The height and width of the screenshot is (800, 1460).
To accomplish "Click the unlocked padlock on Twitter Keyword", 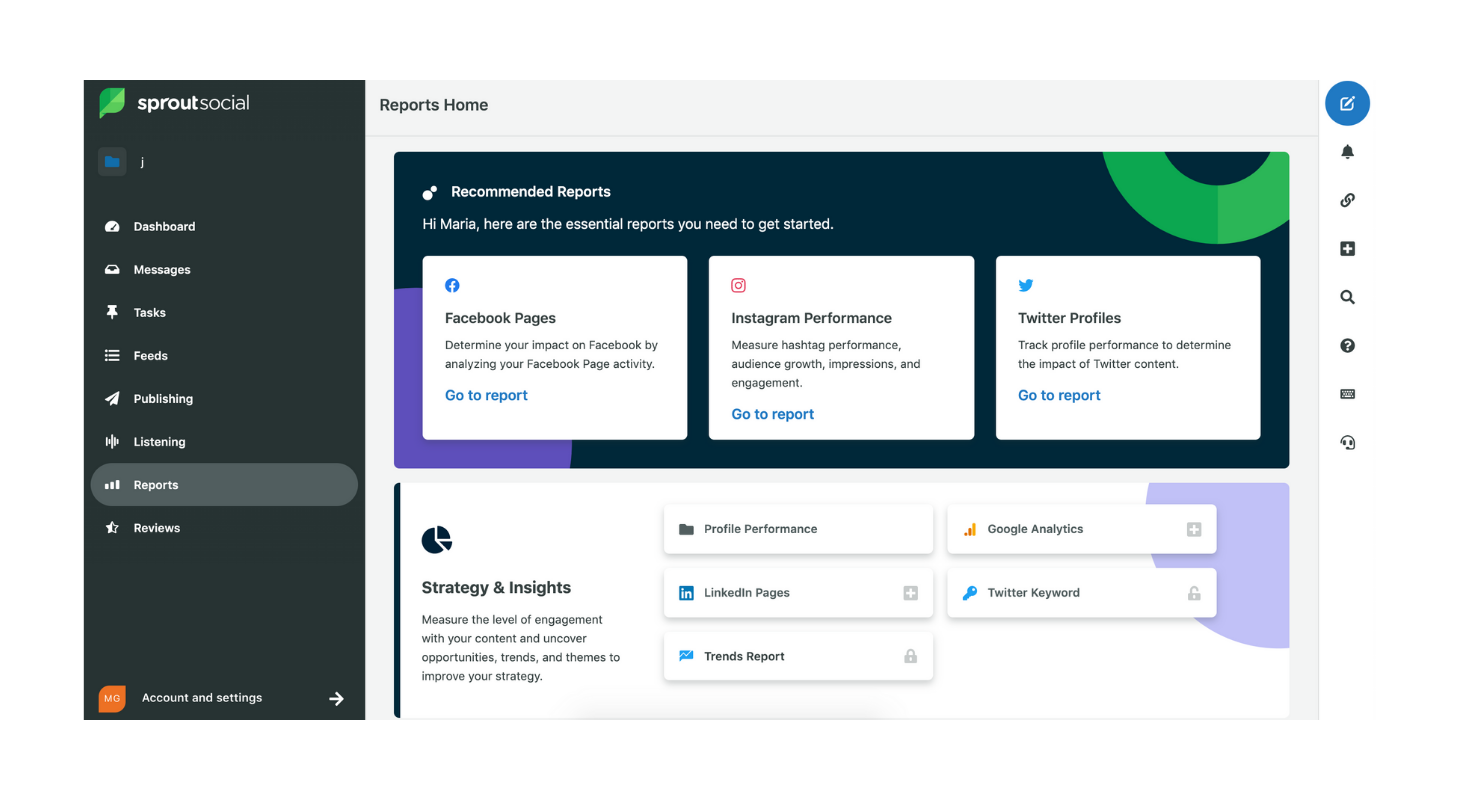I will [x=1194, y=593].
